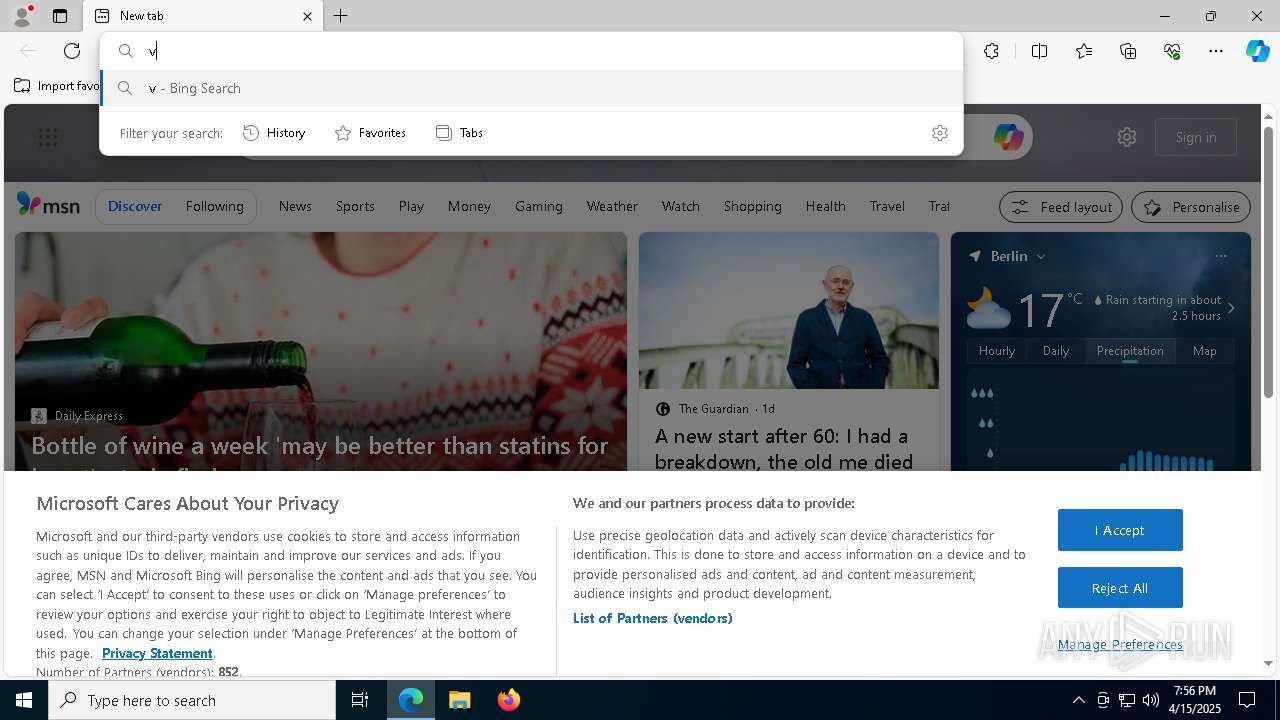Open Collections icon

pos(1128,51)
